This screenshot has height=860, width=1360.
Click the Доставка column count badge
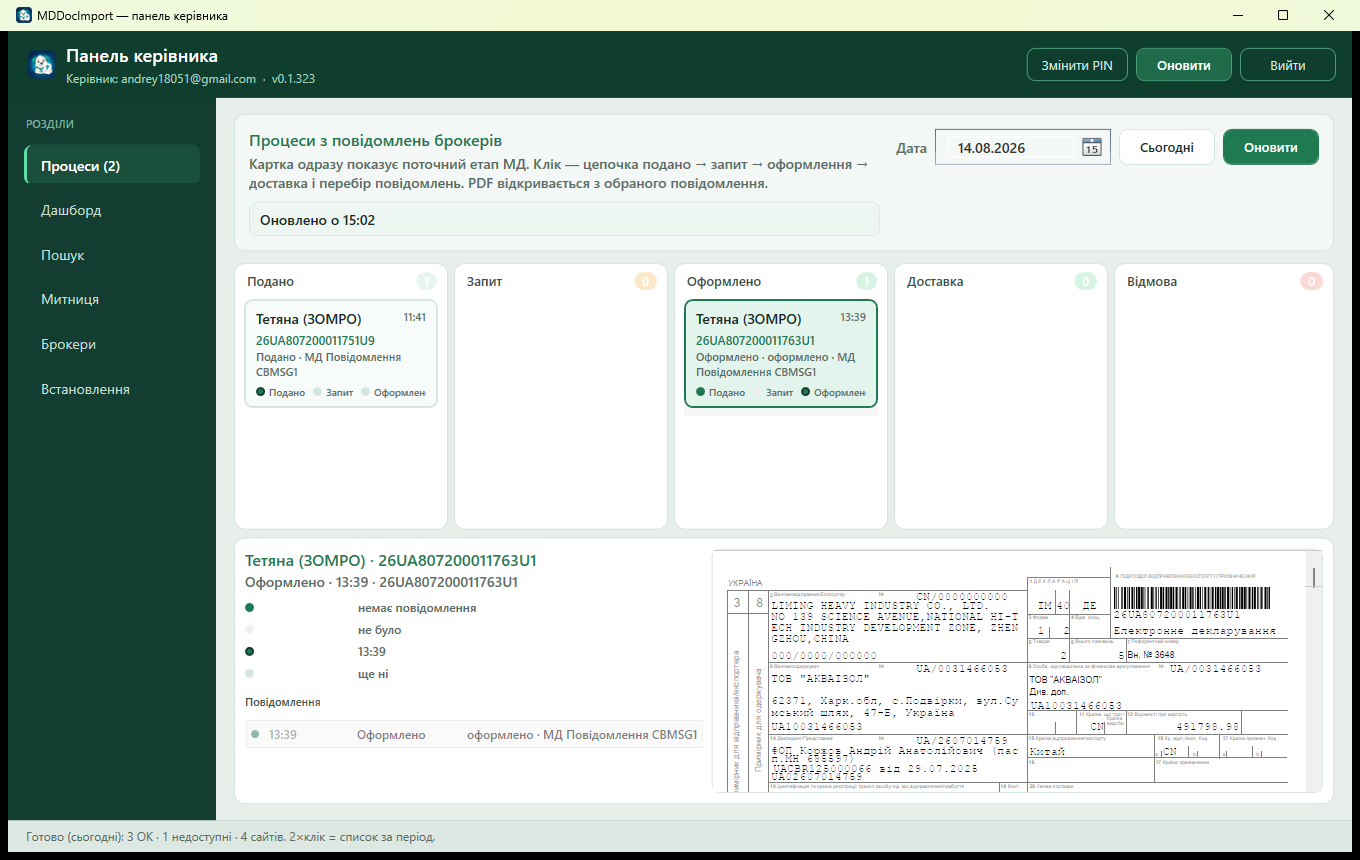(x=1085, y=282)
